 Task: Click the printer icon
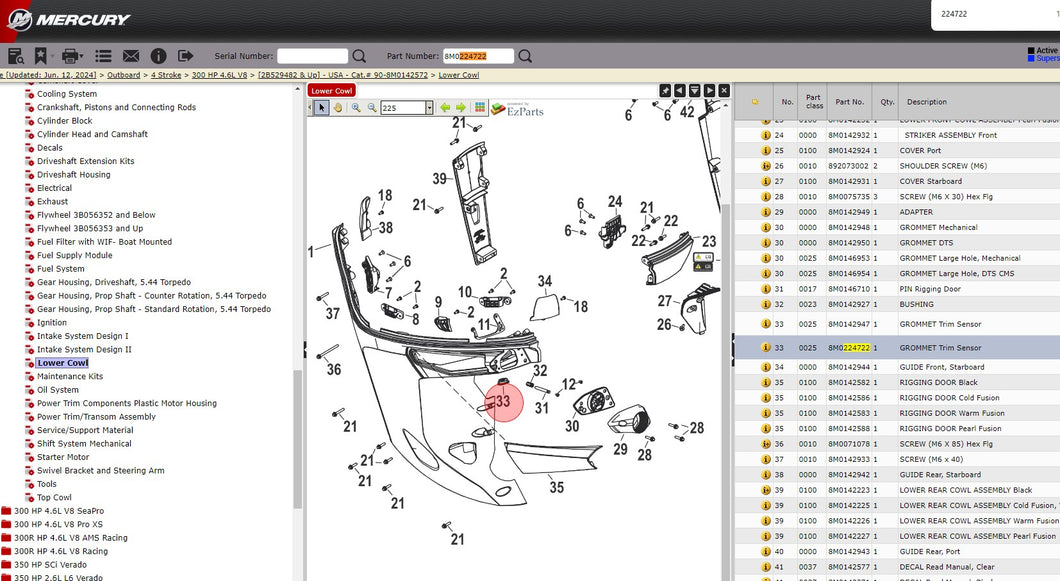click(x=70, y=55)
